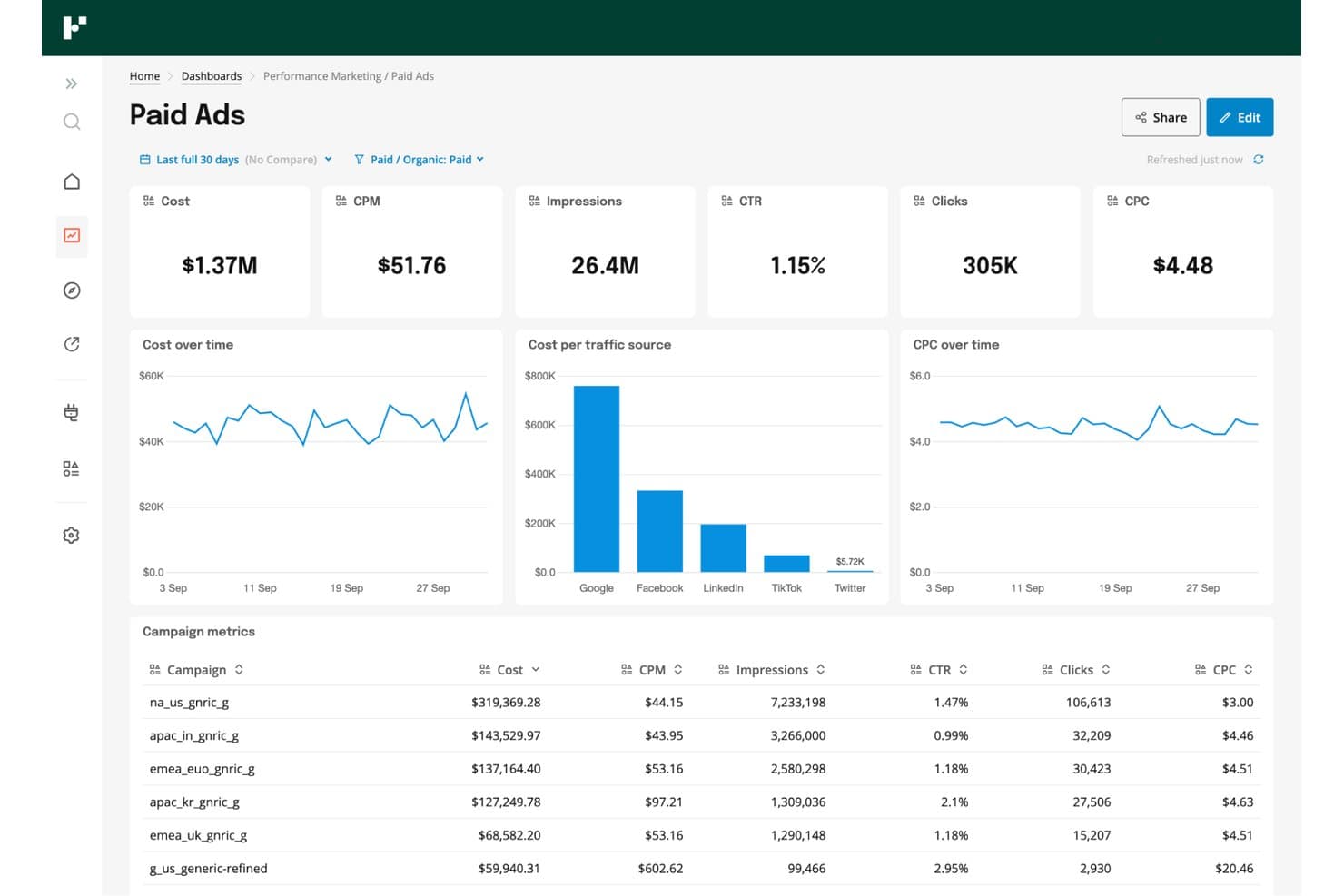Click the metric icon on Cost card
The height and width of the screenshot is (896, 1344).
149,202
